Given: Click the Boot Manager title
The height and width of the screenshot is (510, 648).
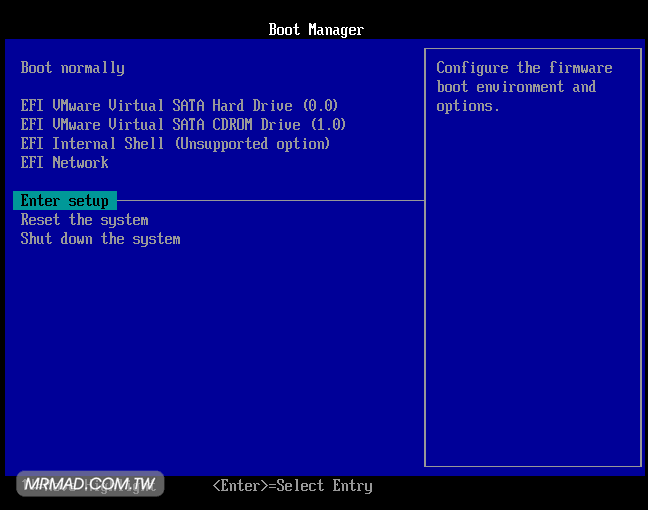Looking at the screenshot, I should 316,30.
